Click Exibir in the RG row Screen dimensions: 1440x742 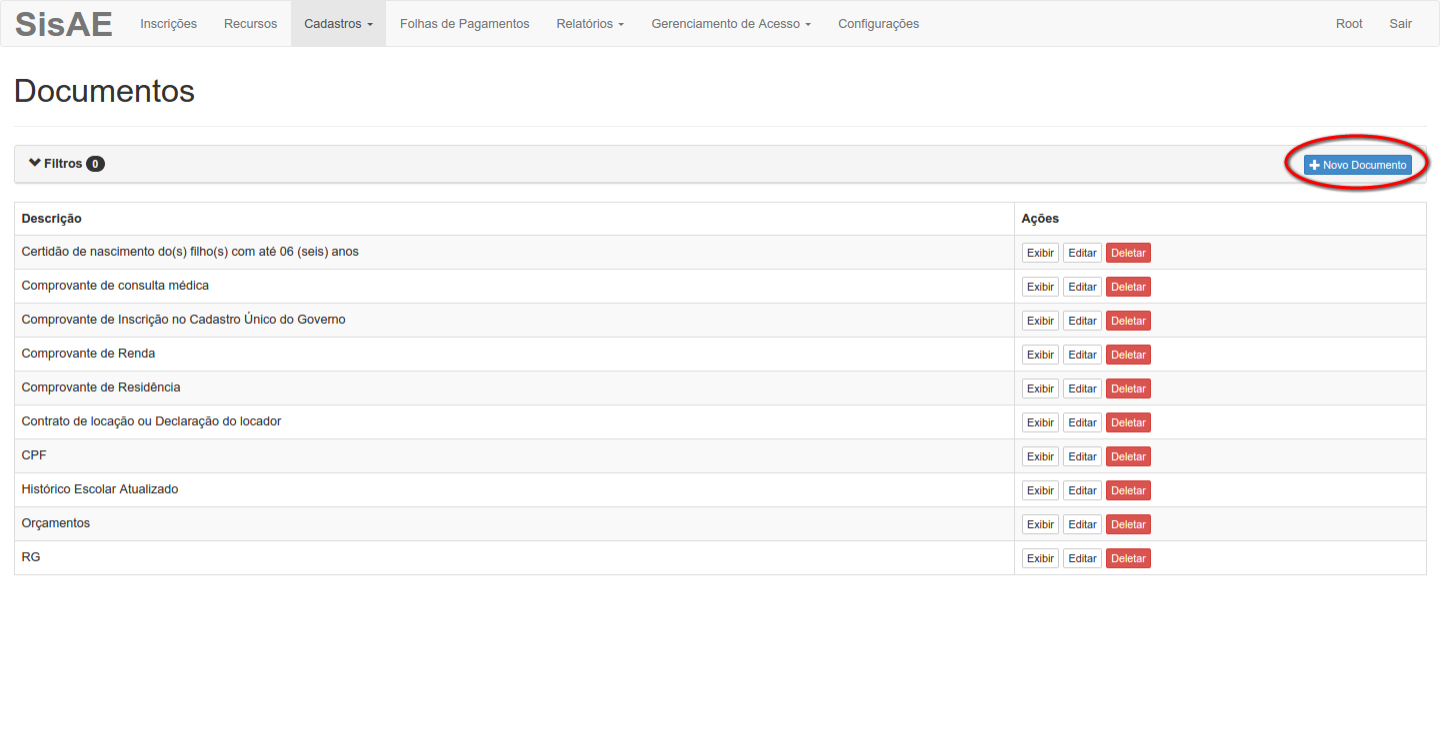tap(1040, 559)
